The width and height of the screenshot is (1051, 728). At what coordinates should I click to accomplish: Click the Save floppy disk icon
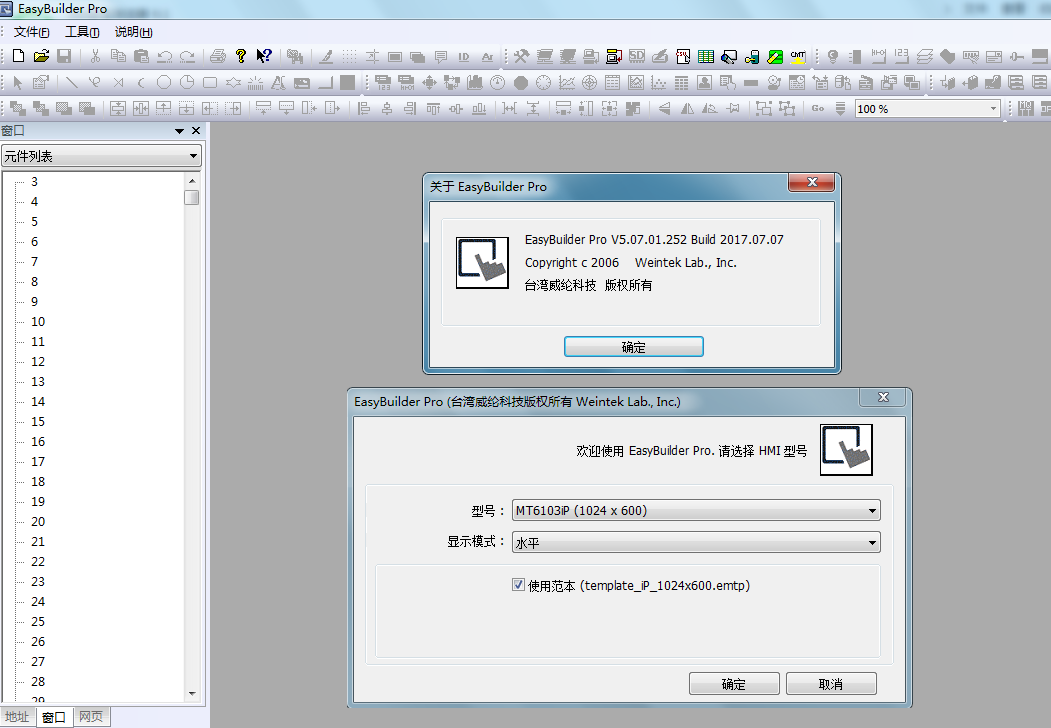pos(63,56)
